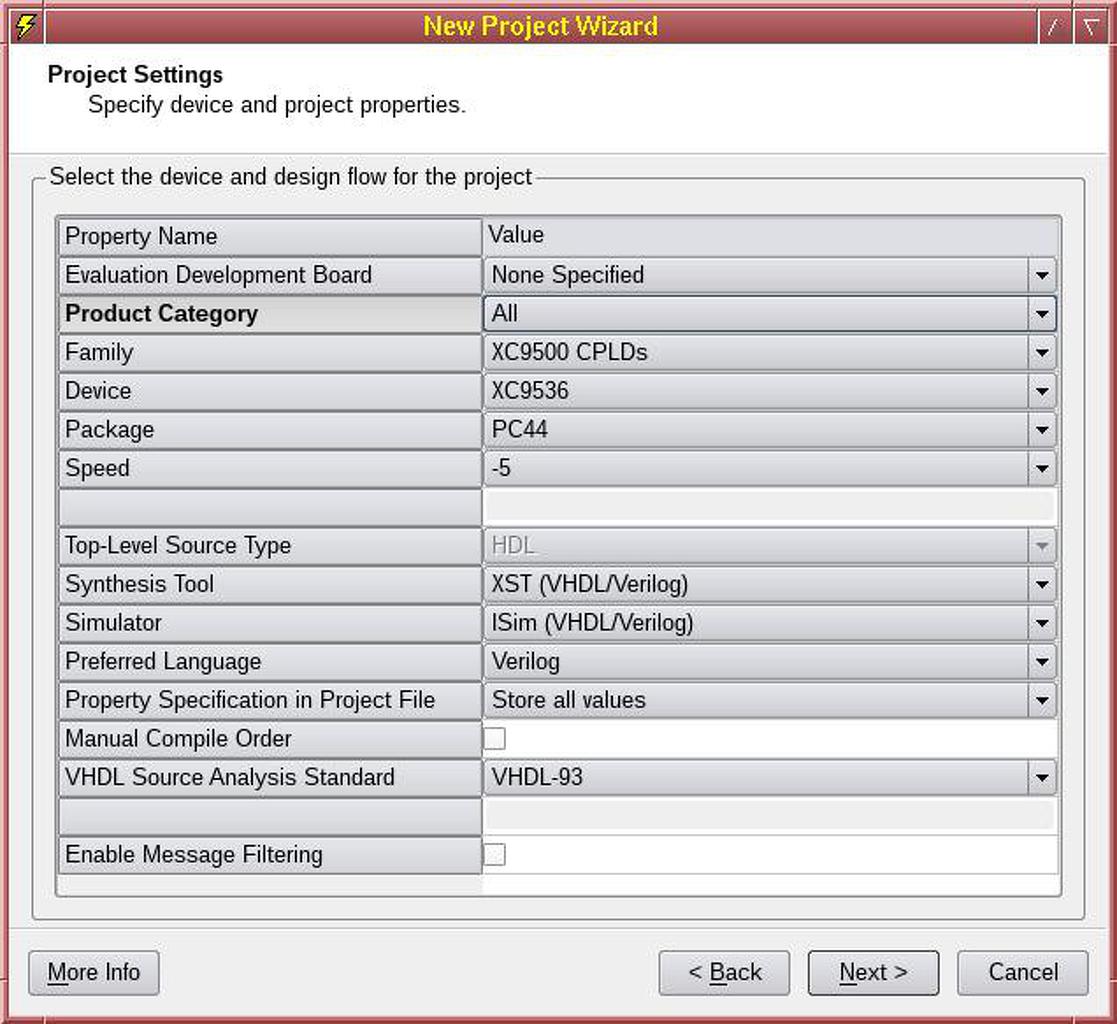
Task: Open the Family dropdown showing XC9500 CPLDs
Action: (1041, 352)
